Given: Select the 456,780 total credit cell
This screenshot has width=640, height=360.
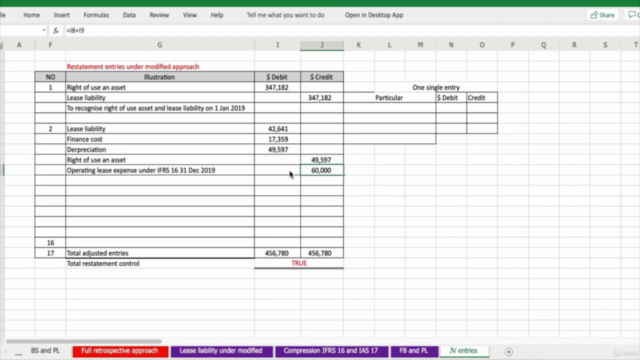Looking at the screenshot, I should [x=322, y=253].
